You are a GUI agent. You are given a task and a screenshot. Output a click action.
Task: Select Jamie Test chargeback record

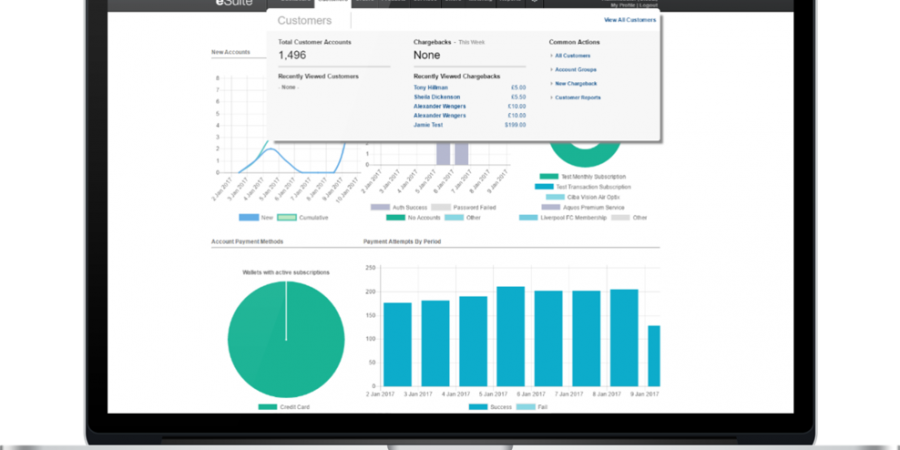pos(427,124)
